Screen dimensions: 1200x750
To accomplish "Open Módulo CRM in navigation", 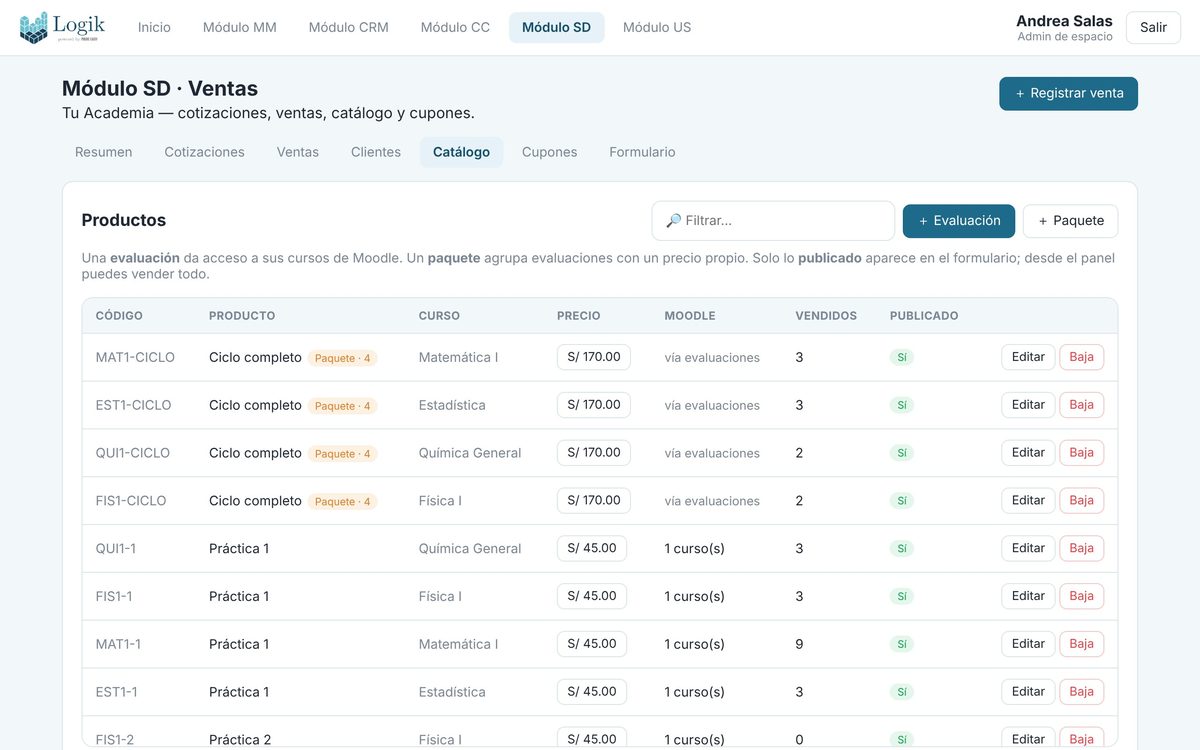I will click(349, 28).
